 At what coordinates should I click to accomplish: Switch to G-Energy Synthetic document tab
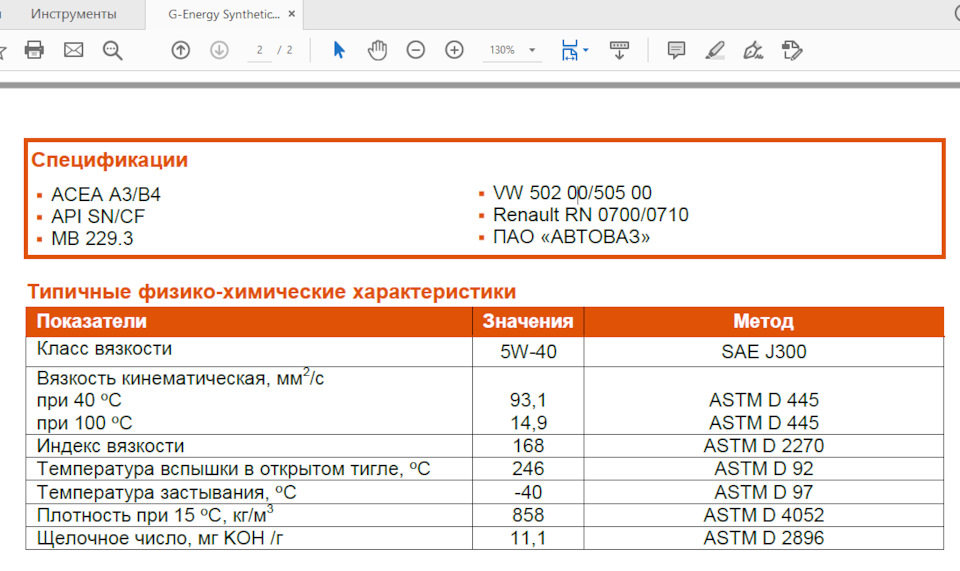[223, 14]
